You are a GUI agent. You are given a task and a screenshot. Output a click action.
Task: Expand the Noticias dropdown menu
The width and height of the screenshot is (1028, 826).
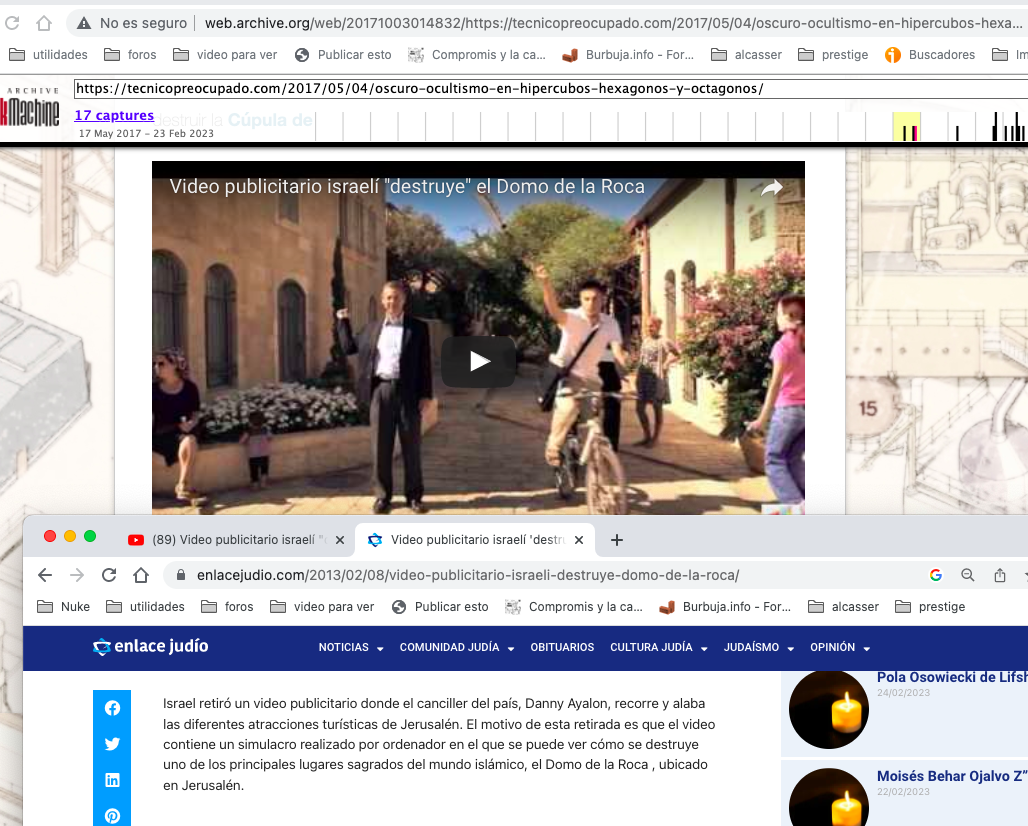350,648
